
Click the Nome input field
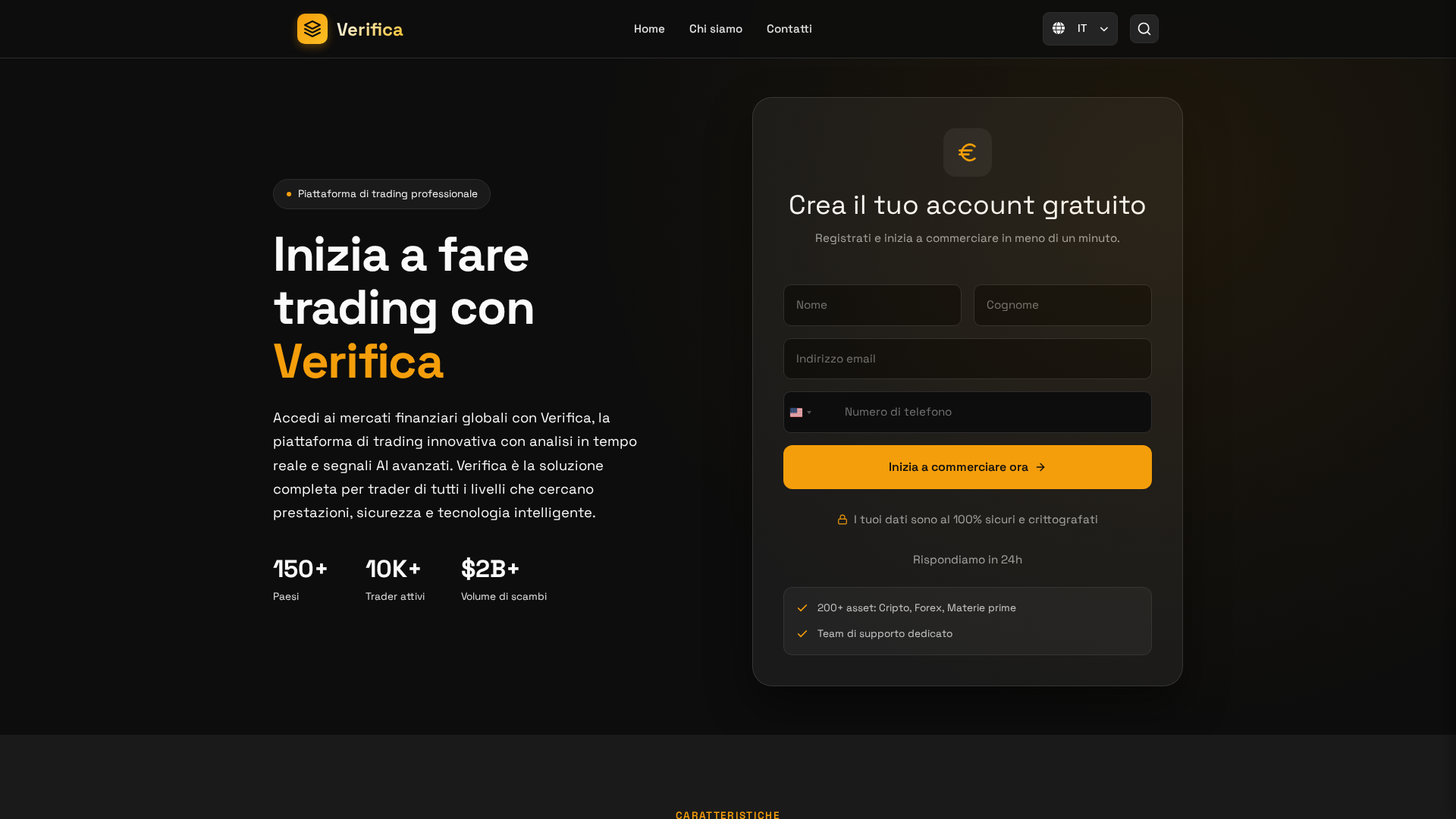[872, 305]
